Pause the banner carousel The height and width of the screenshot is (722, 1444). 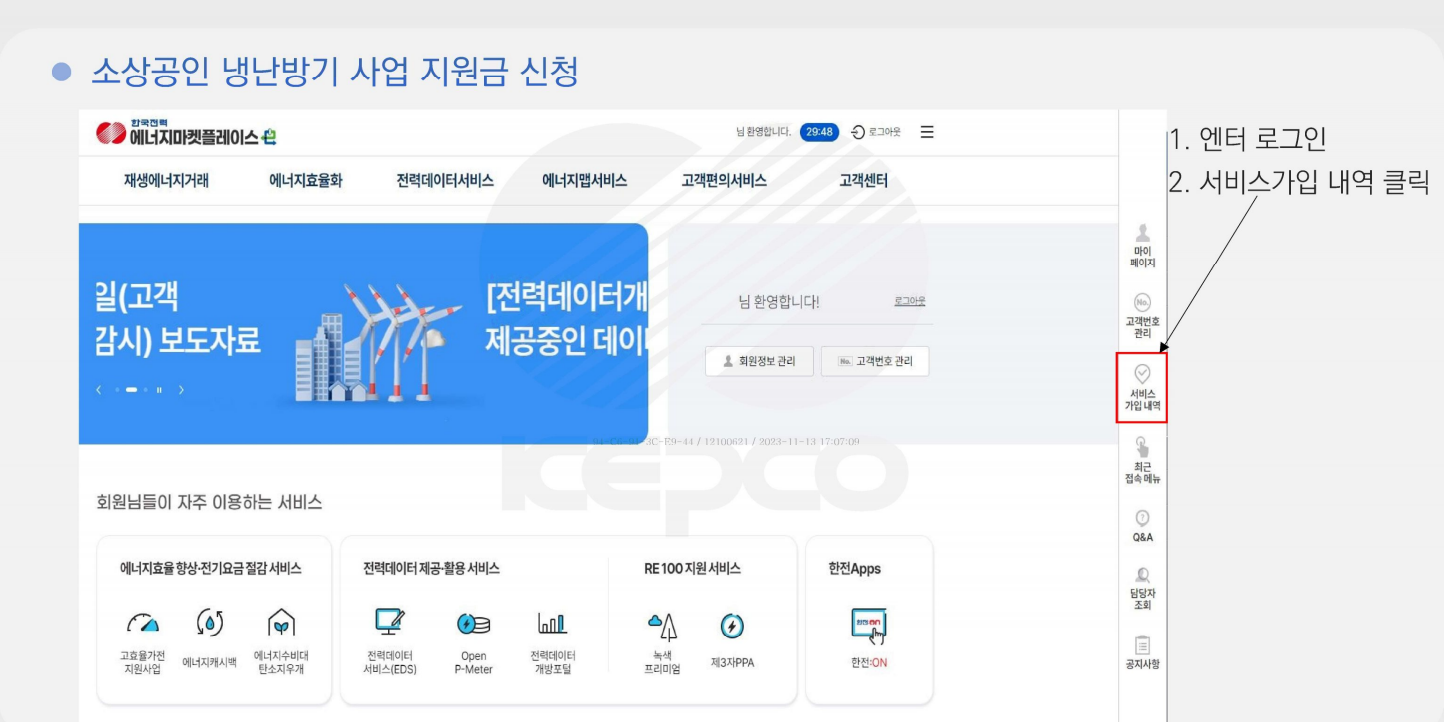pyautogui.click(x=160, y=389)
